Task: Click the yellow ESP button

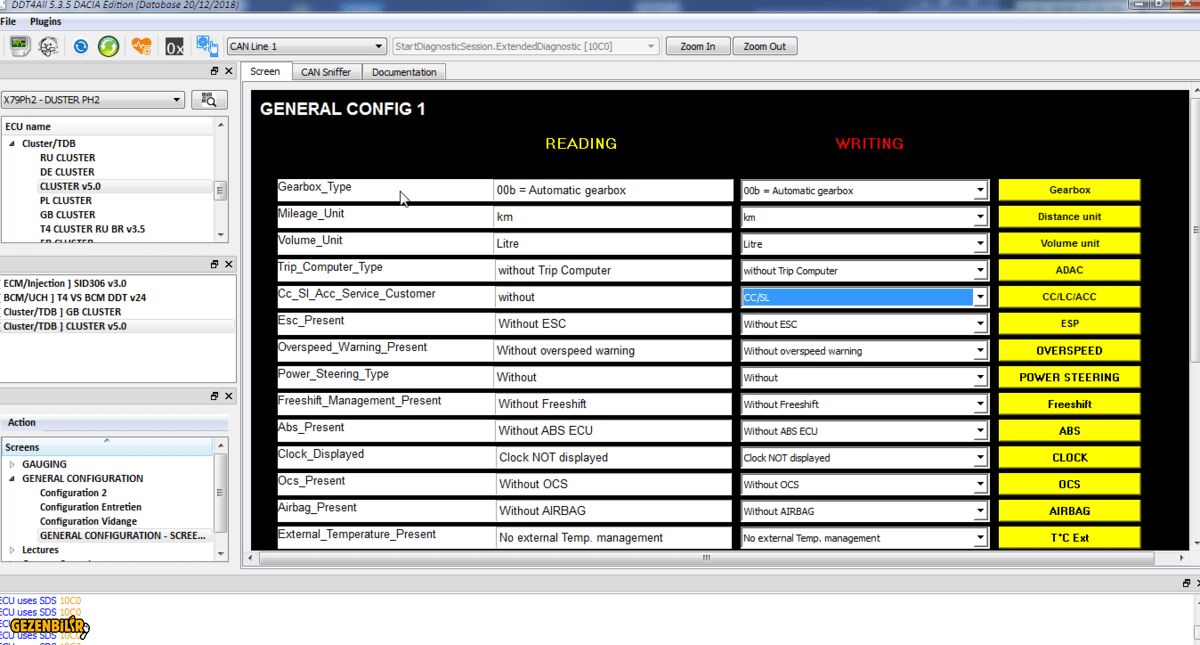Action: point(1069,324)
